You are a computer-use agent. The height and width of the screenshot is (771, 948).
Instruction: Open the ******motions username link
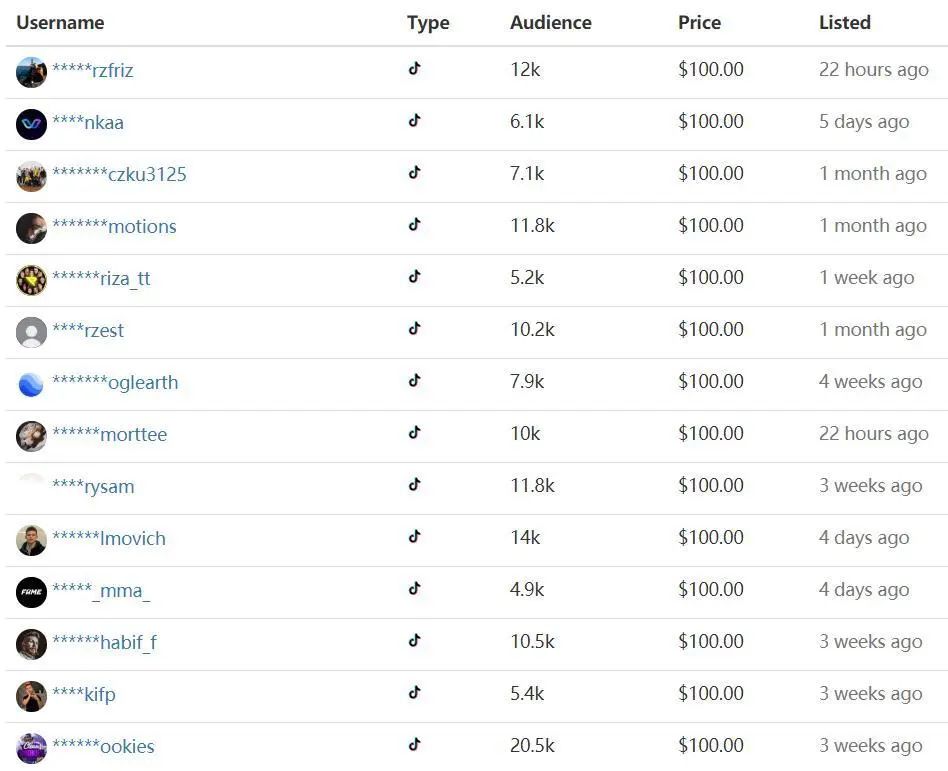click(114, 226)
